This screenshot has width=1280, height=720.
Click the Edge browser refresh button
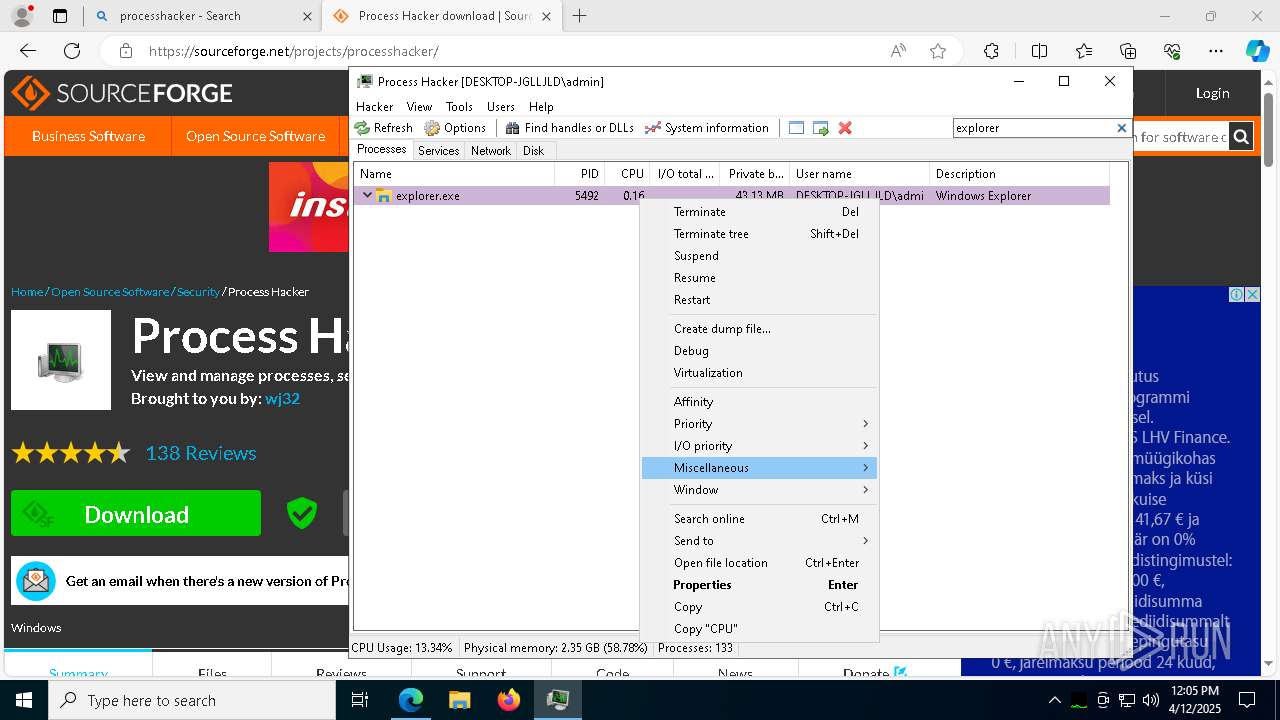(x=72, y=51)
